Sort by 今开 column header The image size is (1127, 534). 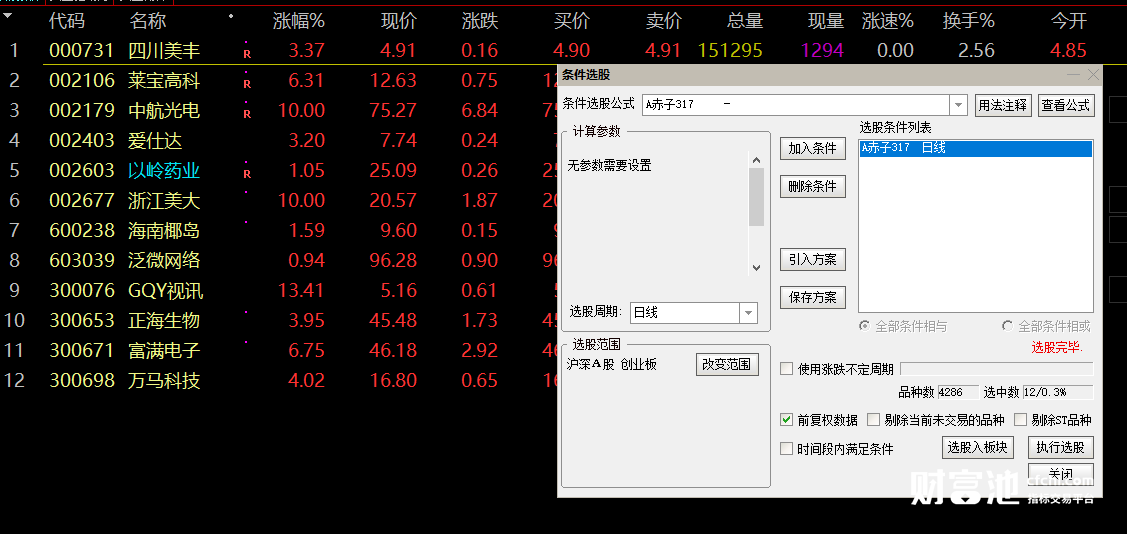coord(1069,22)
